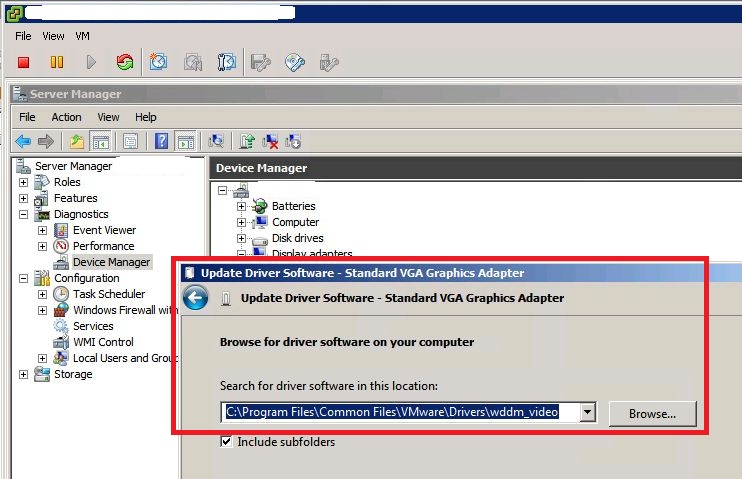Click the Take Snapshot clock icon
This screenshot has height=479, width=742.
pyautogui.click(x=158, y=62)
